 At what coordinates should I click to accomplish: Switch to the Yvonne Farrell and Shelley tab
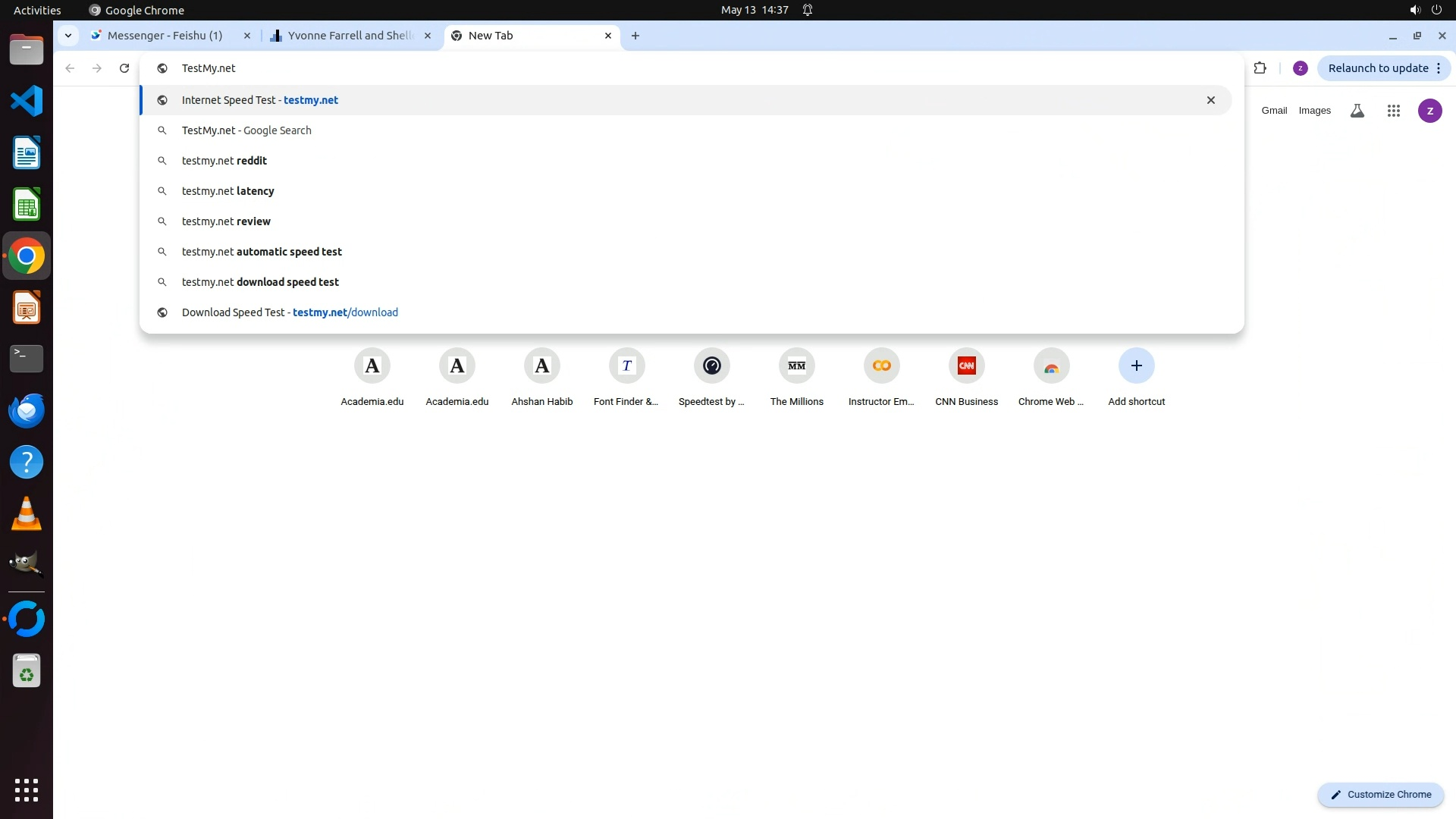[x=349, y=36]
